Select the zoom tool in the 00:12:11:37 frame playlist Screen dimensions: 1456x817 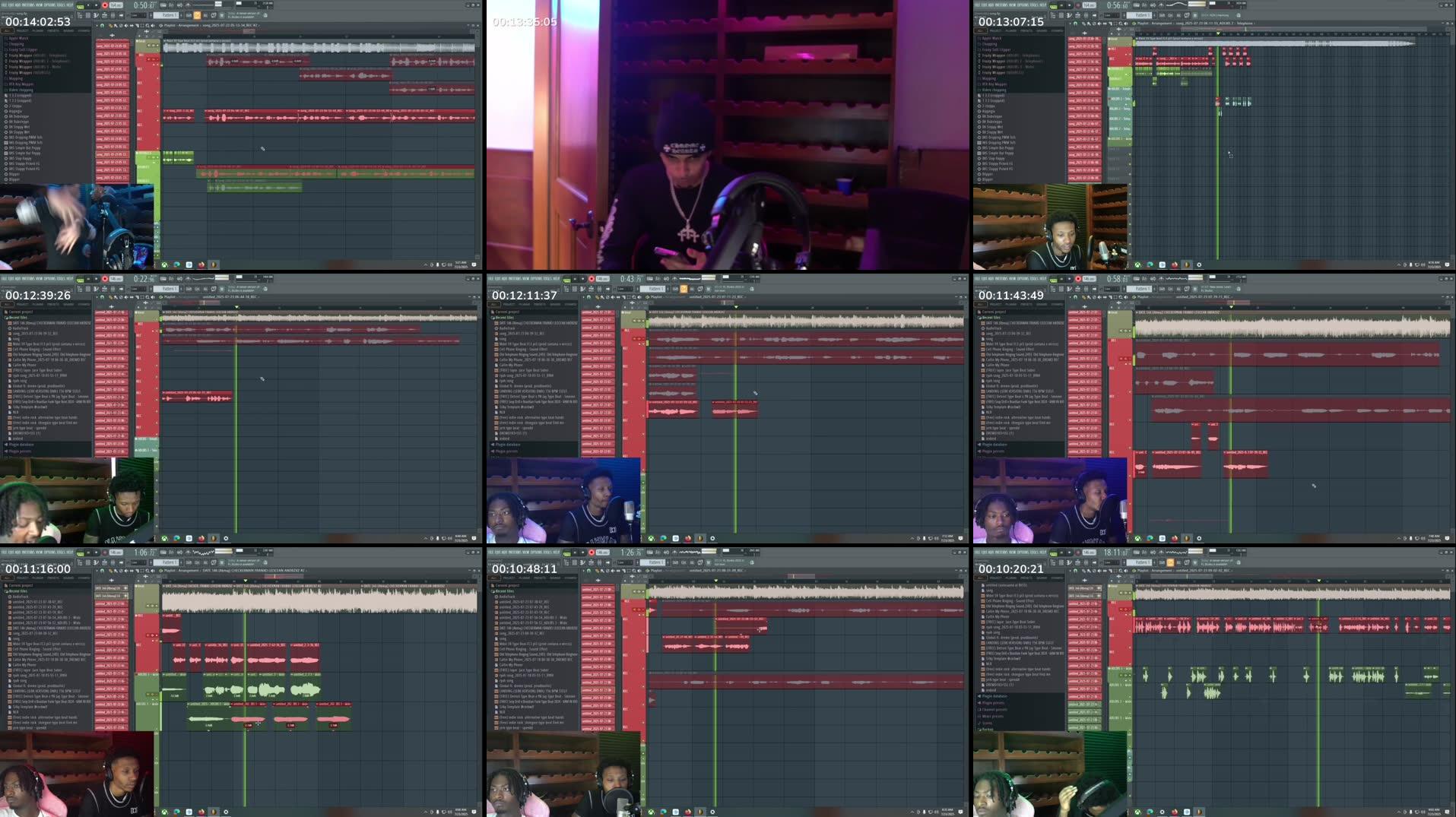point(634,297)
